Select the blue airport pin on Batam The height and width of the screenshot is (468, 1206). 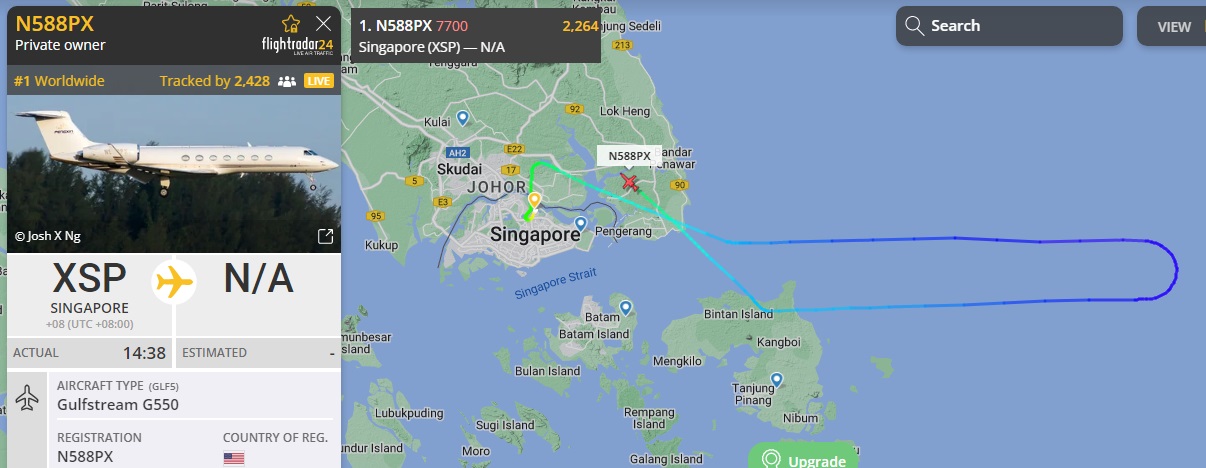pyautogui.click(x=625, y=308)
